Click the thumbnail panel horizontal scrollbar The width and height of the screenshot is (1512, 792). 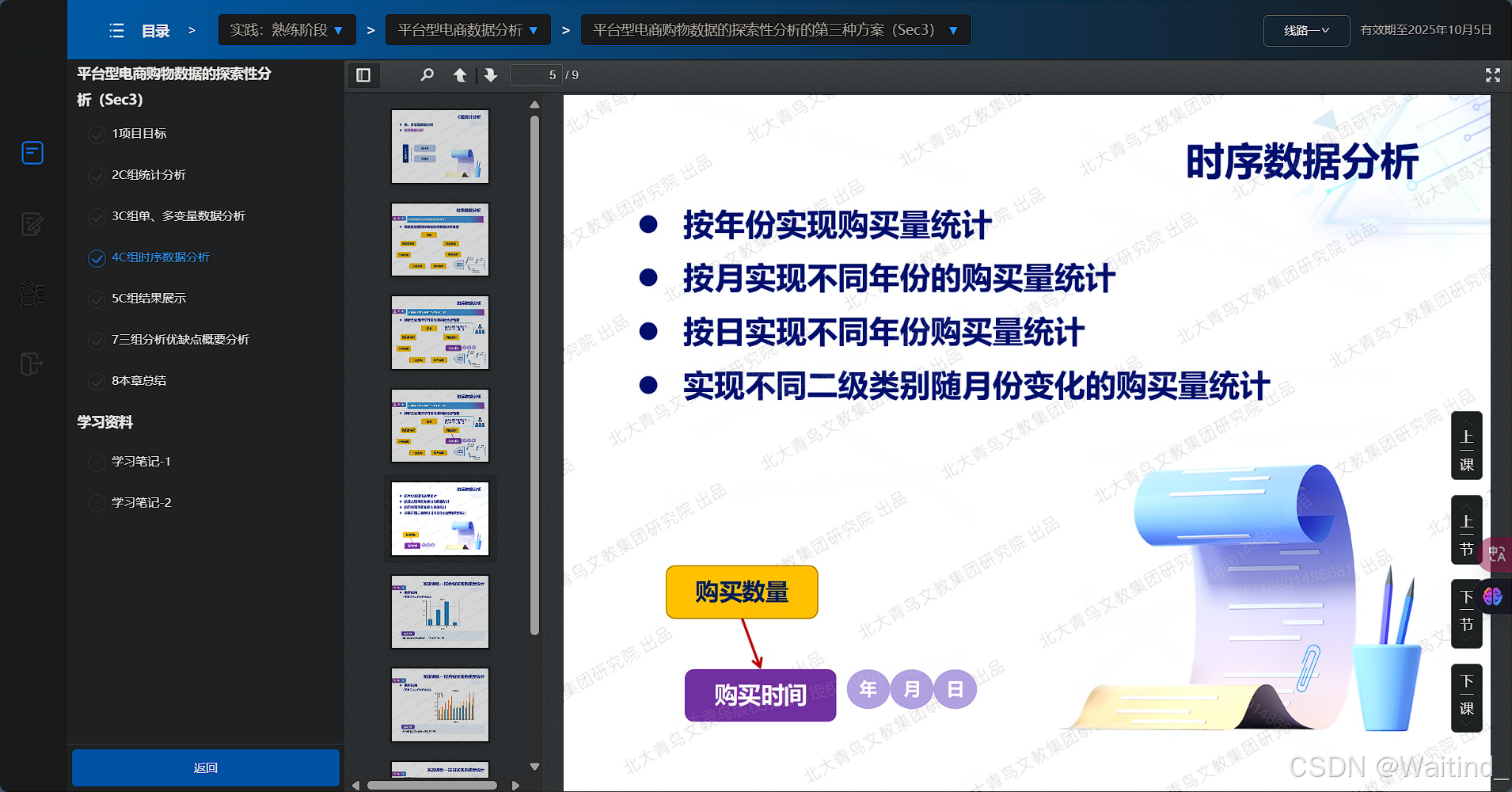(432, 786)
